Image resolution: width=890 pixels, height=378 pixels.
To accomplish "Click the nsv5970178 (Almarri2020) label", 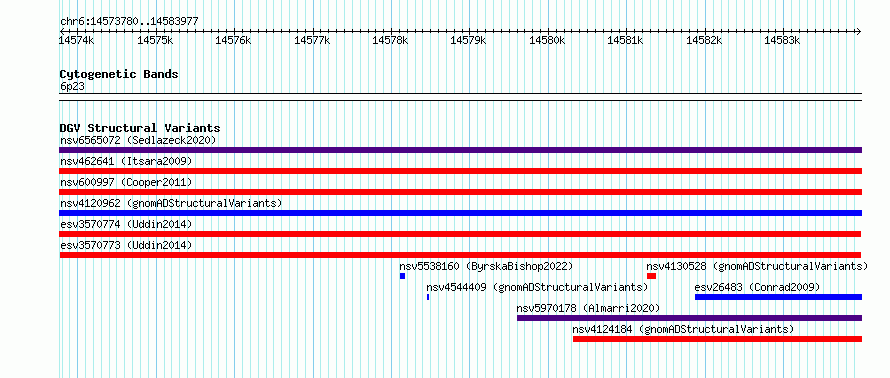I will [x=588, y=308].
